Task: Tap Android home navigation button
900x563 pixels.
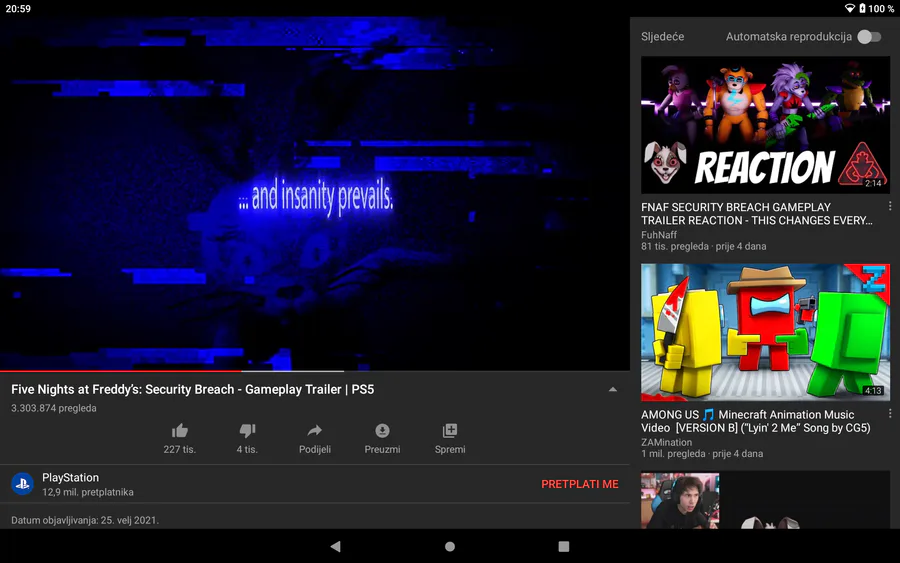Action: tap(450, 546)
